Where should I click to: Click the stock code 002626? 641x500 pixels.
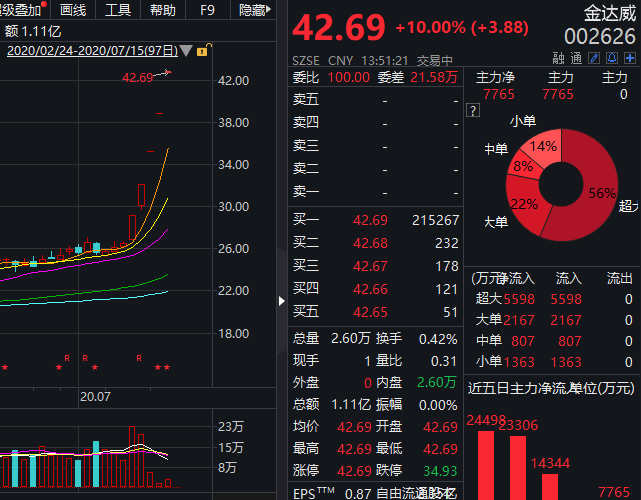[600, 37]
